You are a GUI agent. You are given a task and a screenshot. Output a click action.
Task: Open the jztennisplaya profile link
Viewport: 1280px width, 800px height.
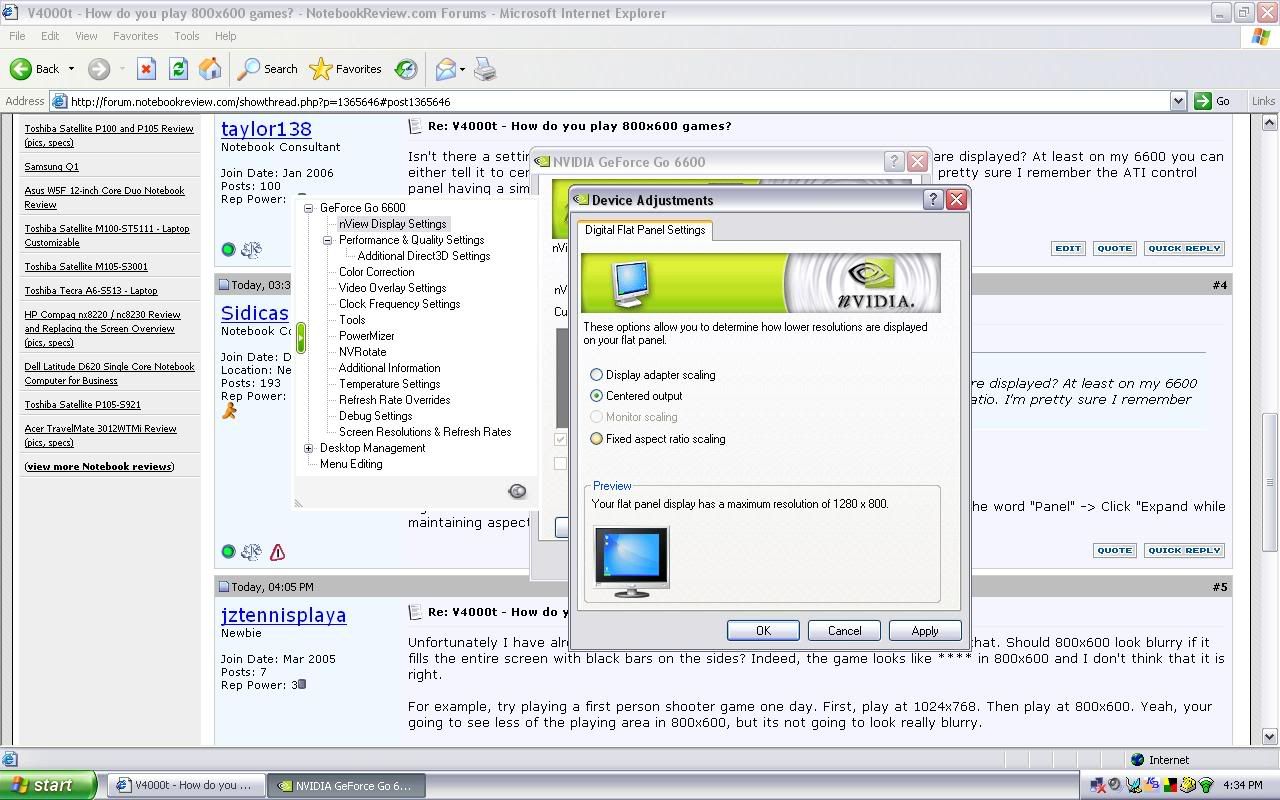point(283,615)
